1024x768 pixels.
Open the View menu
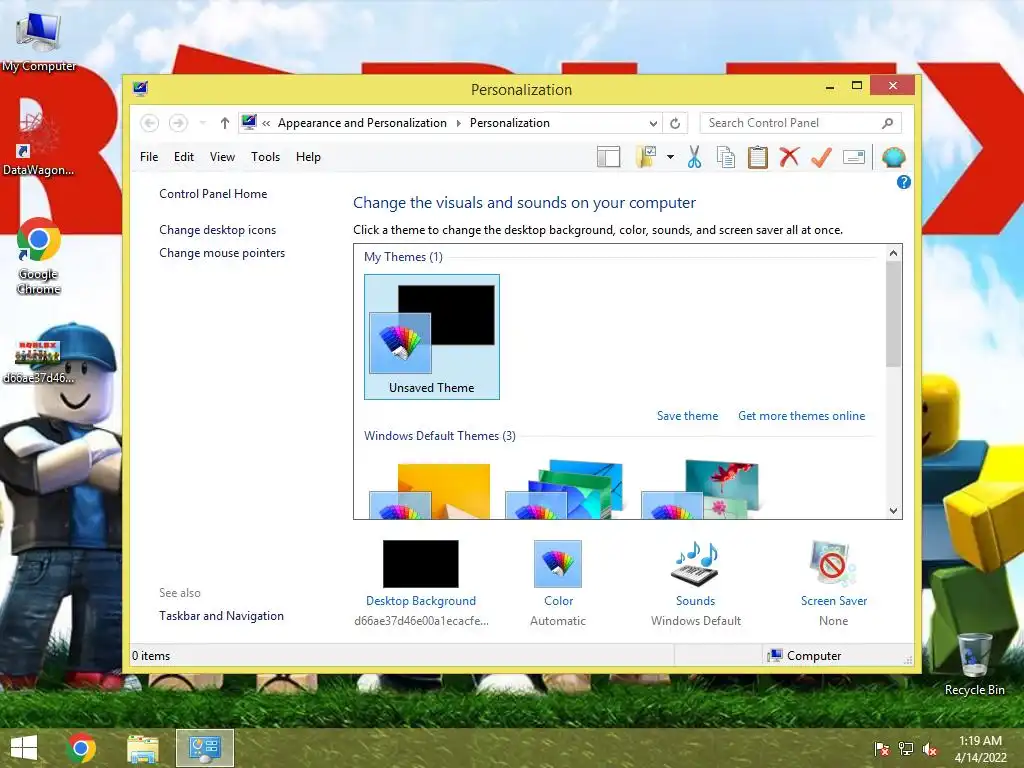pyautogui.click(x=222, y=157)
